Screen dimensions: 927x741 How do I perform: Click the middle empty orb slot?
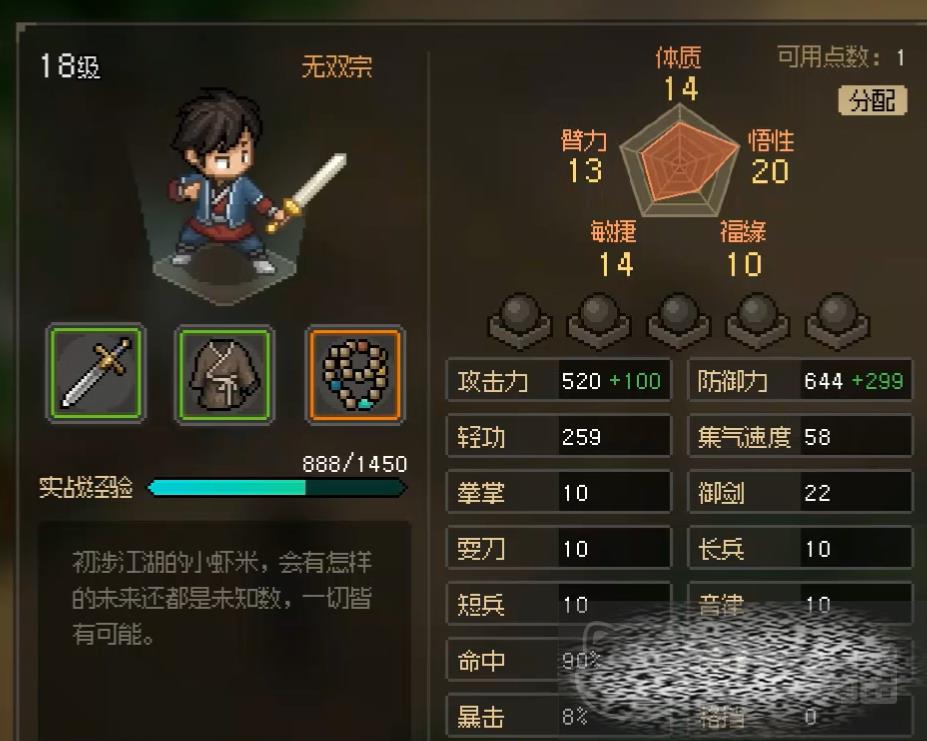tap(678, 321)
